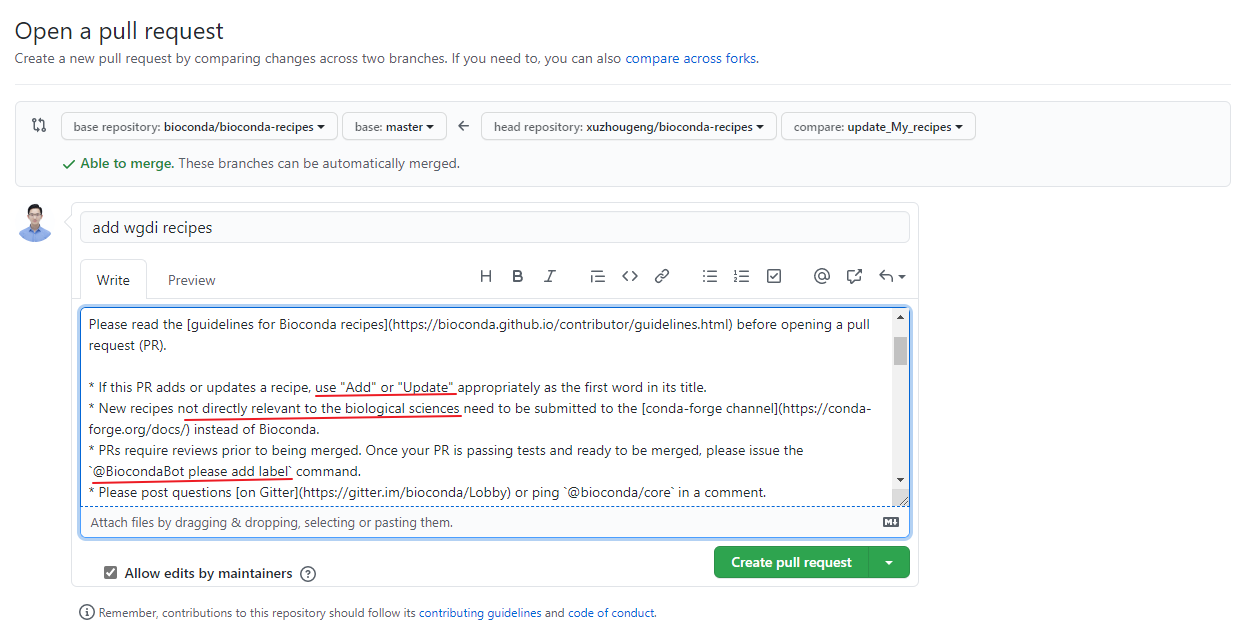Image resolution: width=1234 pixels, height=642 pixels.
Task: Uncheck Allow edits by maintainers
Action: tap(111, 573)
